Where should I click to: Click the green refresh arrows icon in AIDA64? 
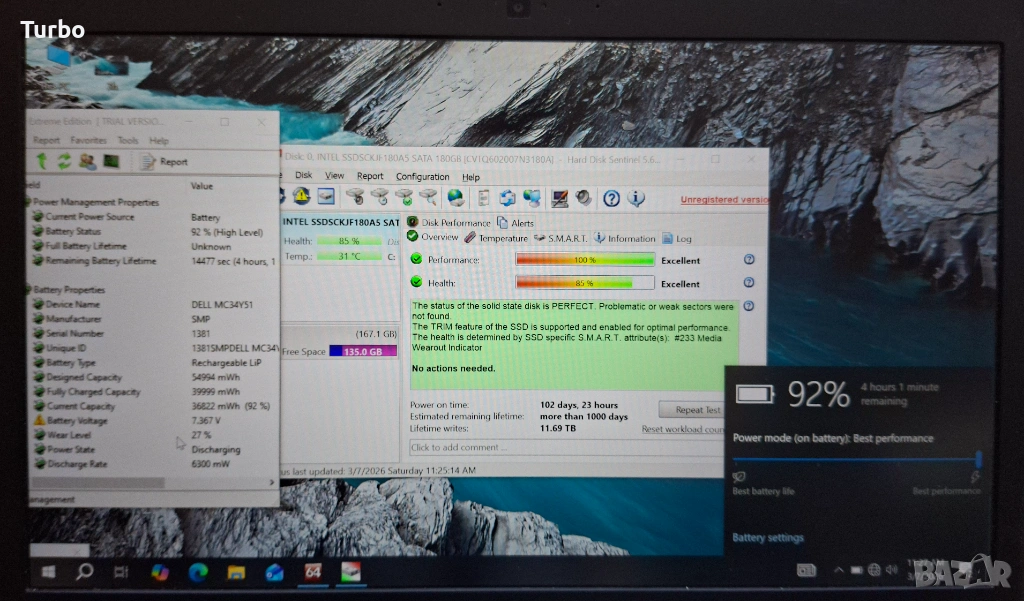64,161
